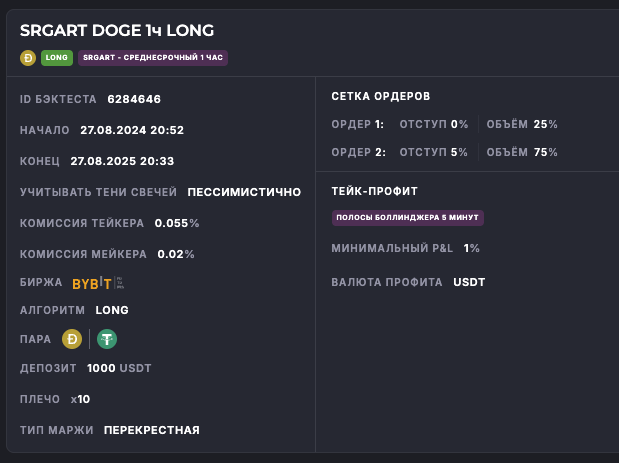
Task: Click the backtest ID number 6284646
Action: (x=134, y=99)
